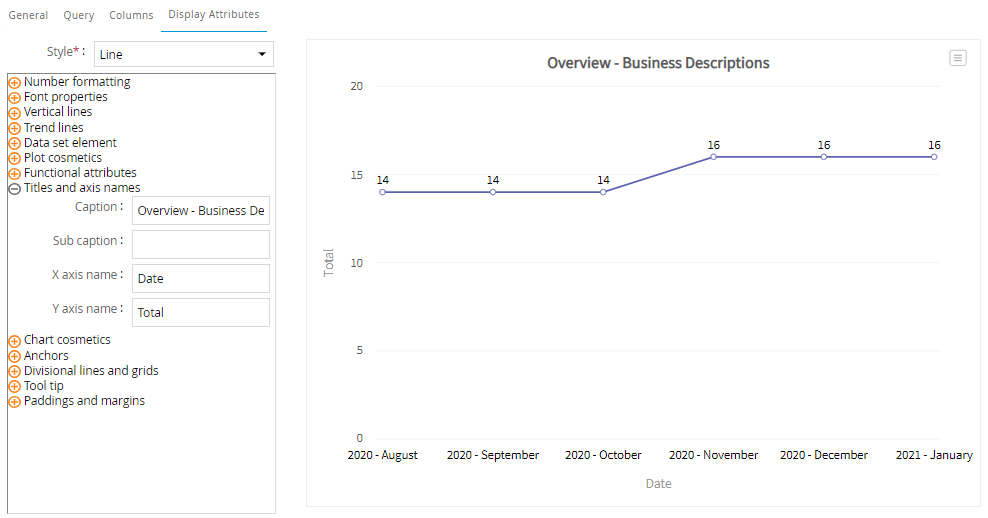
Task: Expand the Chart cosmetics section
Action: (x=15, y=341)
